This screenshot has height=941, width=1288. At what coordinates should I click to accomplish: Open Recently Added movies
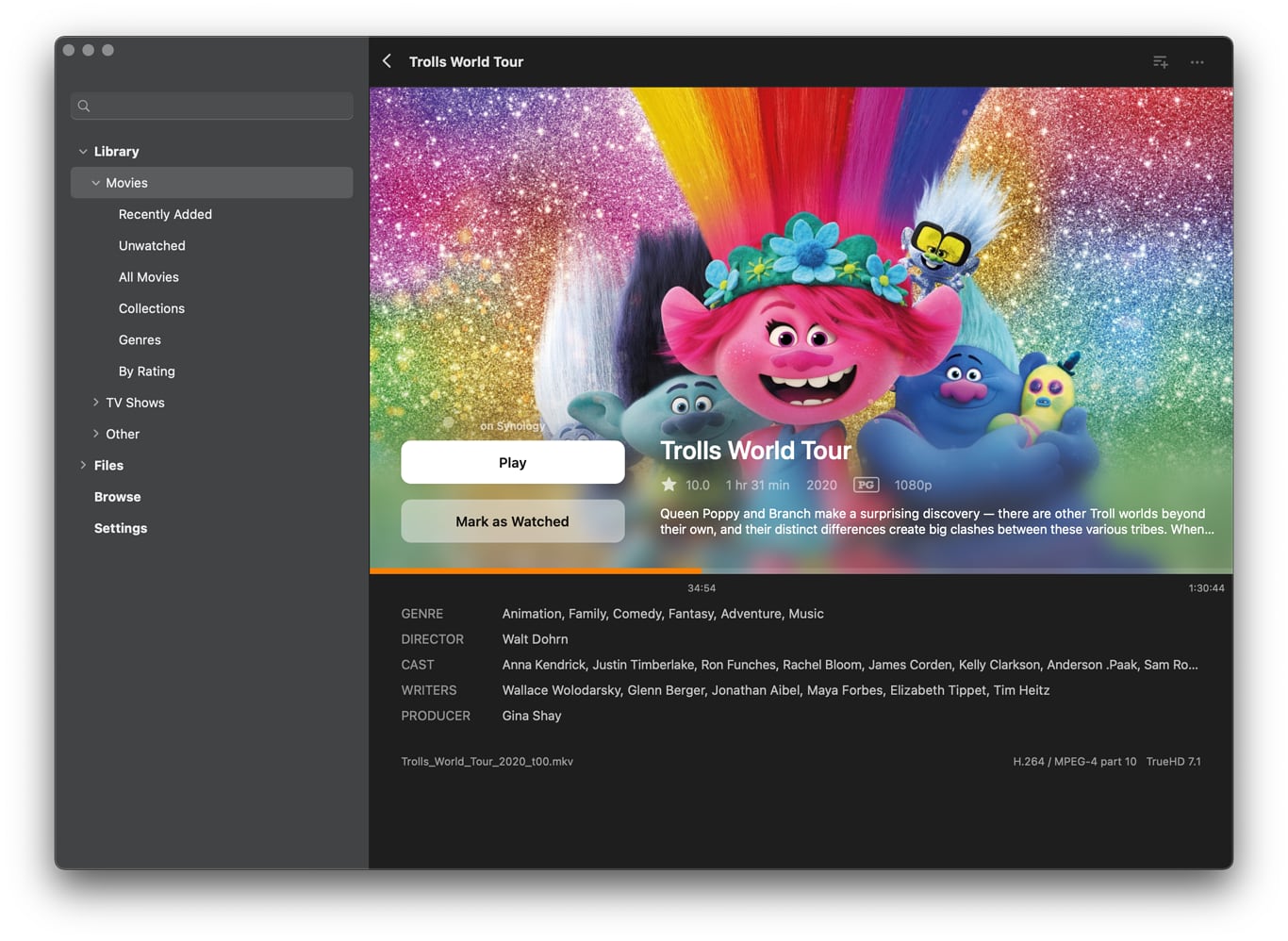click(x=165, y=214)
